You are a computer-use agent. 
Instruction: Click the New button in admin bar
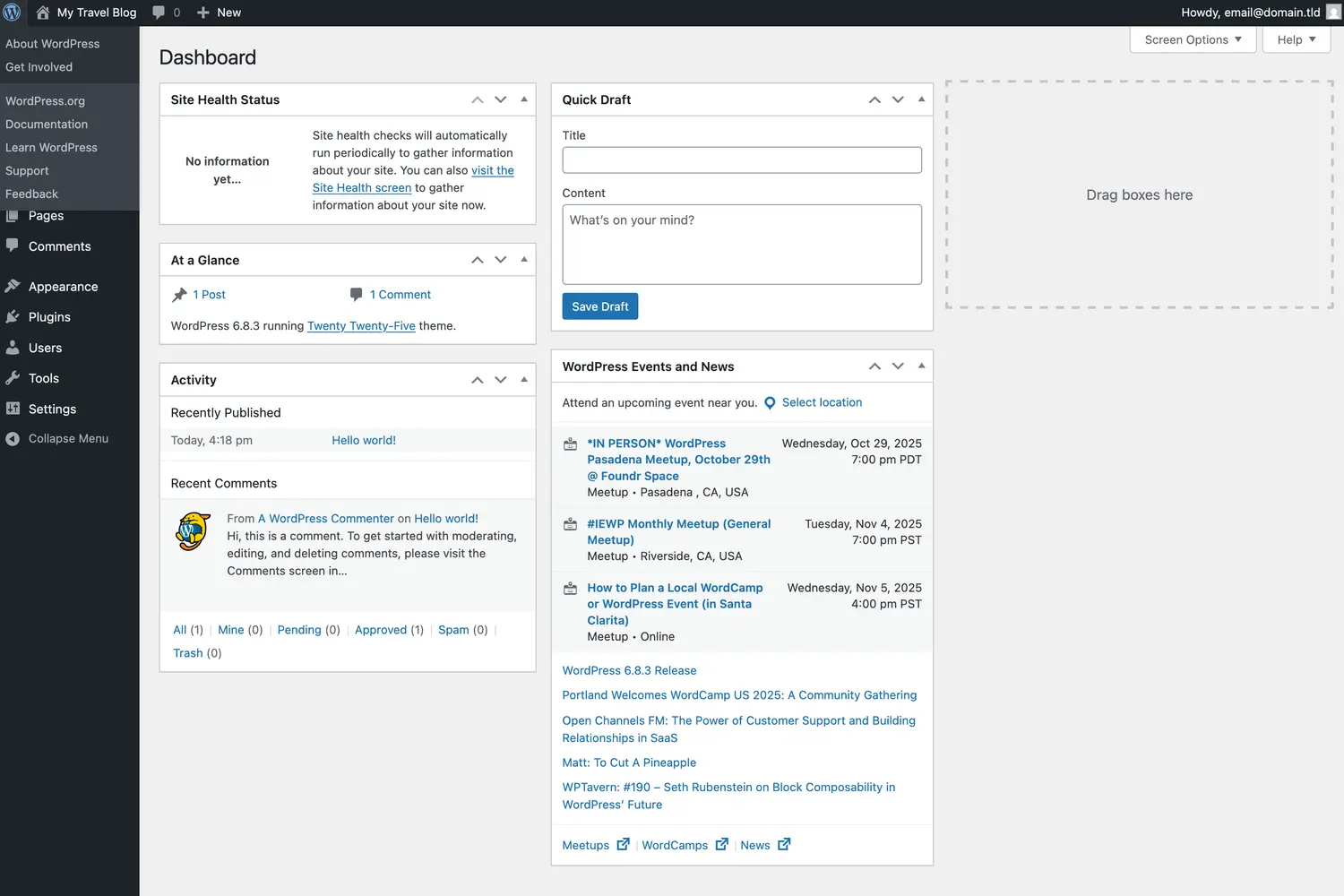tap(219, 13)
